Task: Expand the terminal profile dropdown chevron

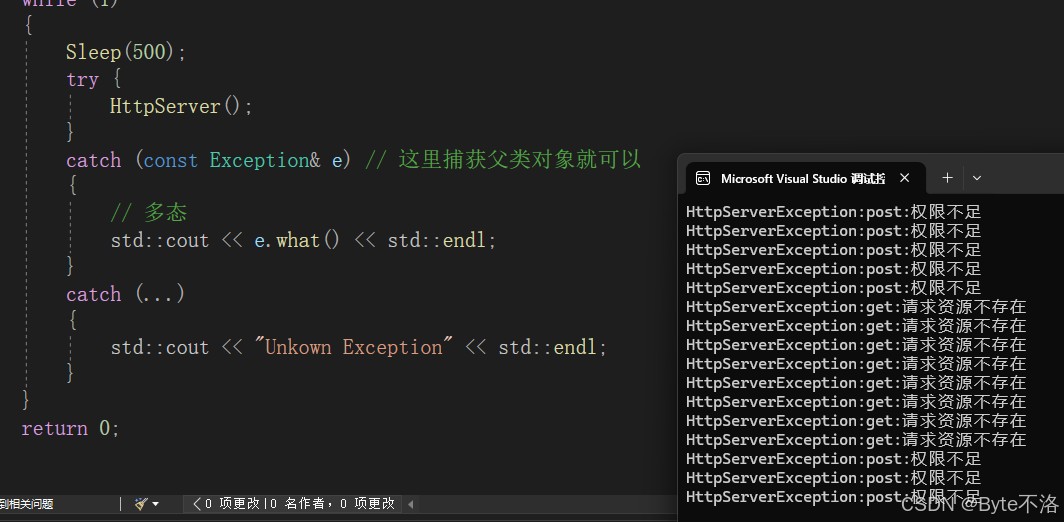Action: tap(977, 178)
